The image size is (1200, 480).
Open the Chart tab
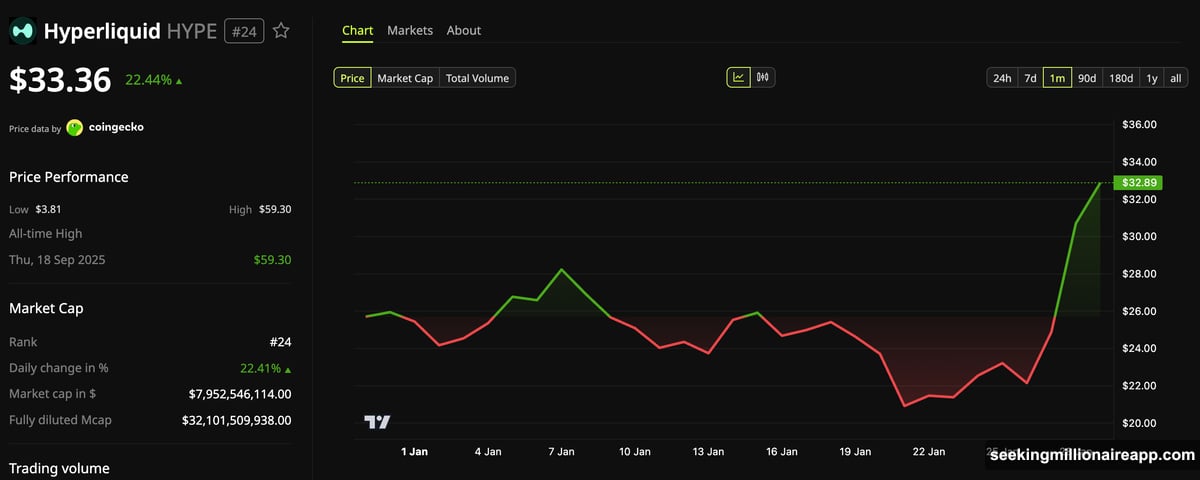[x=357, y=31]
